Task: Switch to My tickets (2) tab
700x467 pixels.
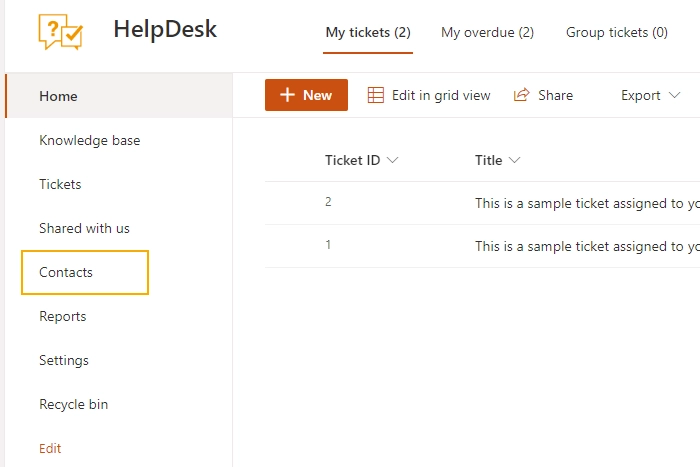Action: [x=368, y=33]
